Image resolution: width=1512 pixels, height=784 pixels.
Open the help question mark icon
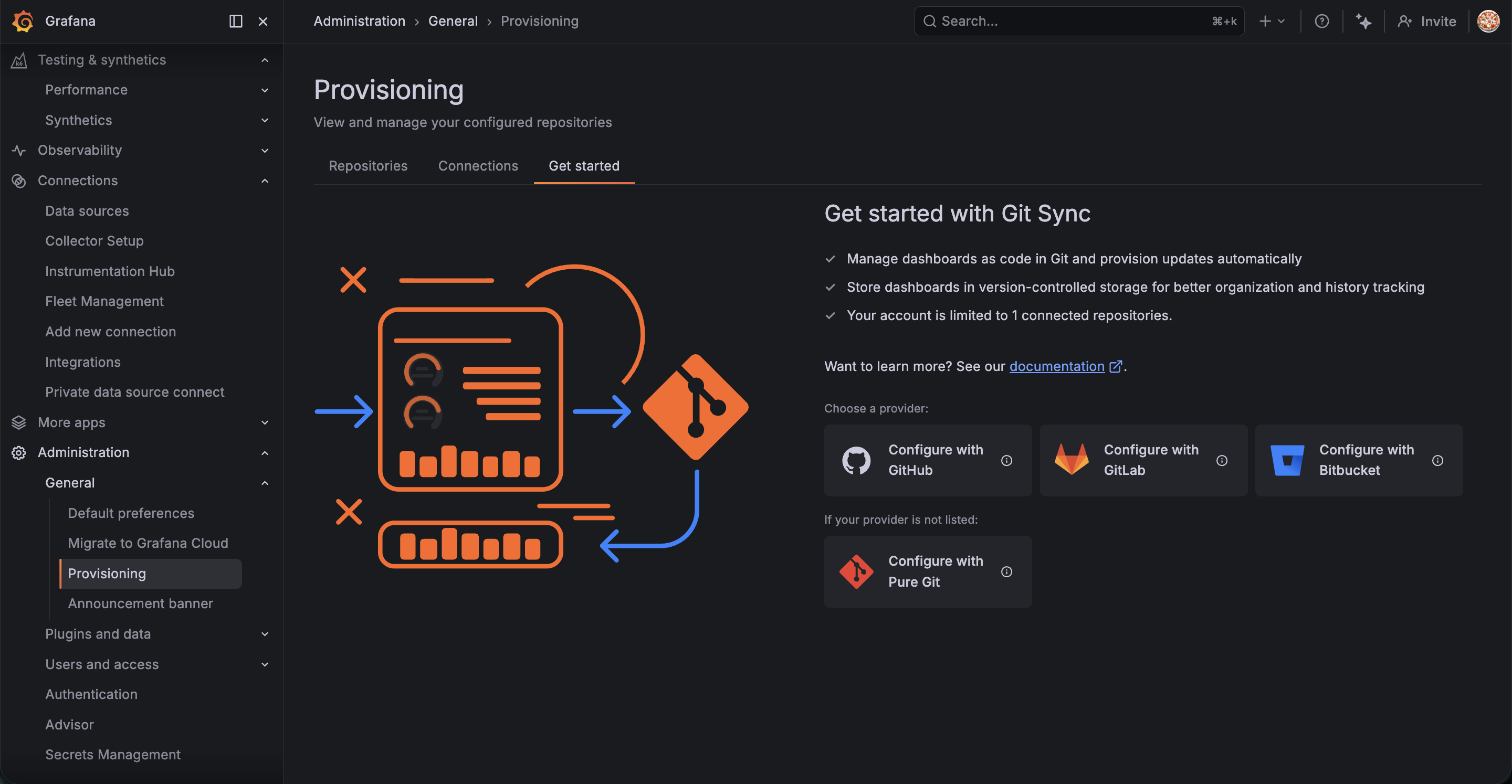1321,21
